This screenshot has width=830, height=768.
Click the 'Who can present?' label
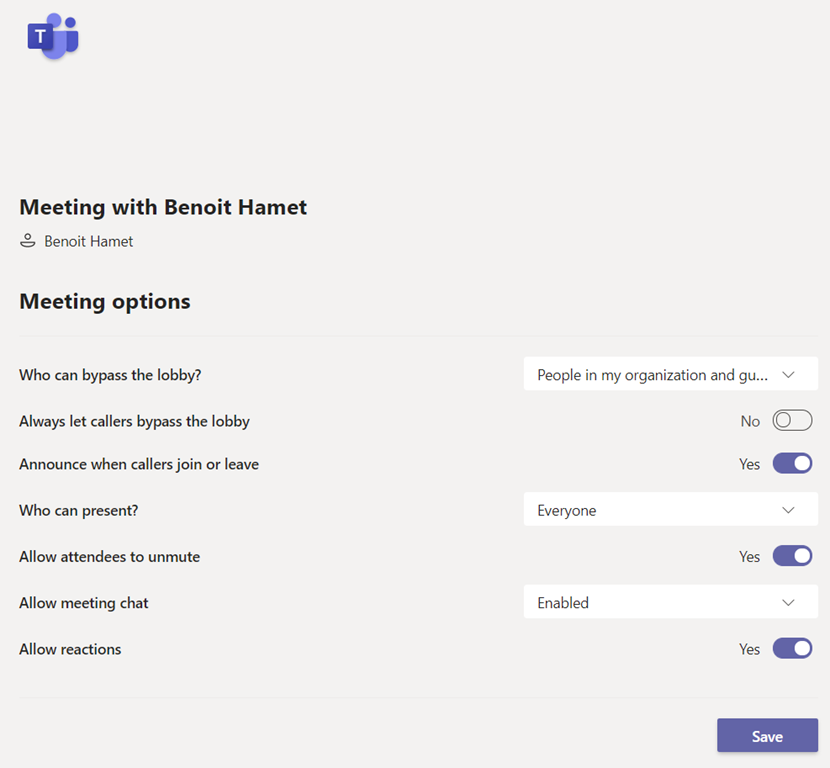79,510
